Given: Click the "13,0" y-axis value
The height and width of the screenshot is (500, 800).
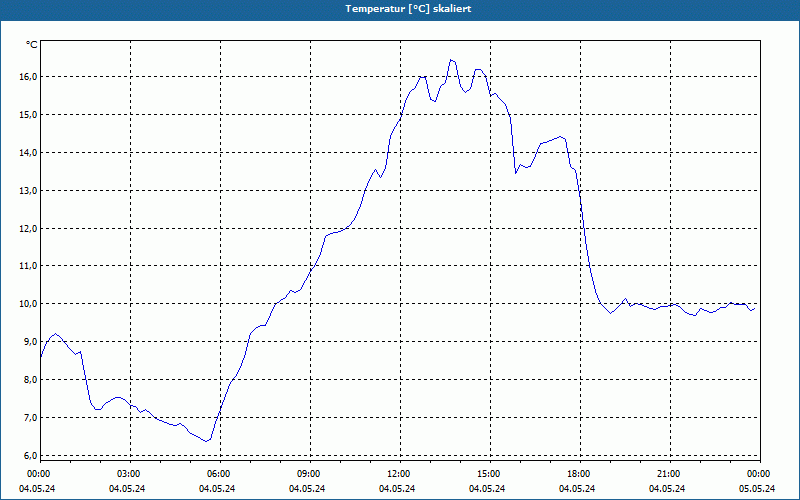Looking at the screenshot, I should click(28, 190).
